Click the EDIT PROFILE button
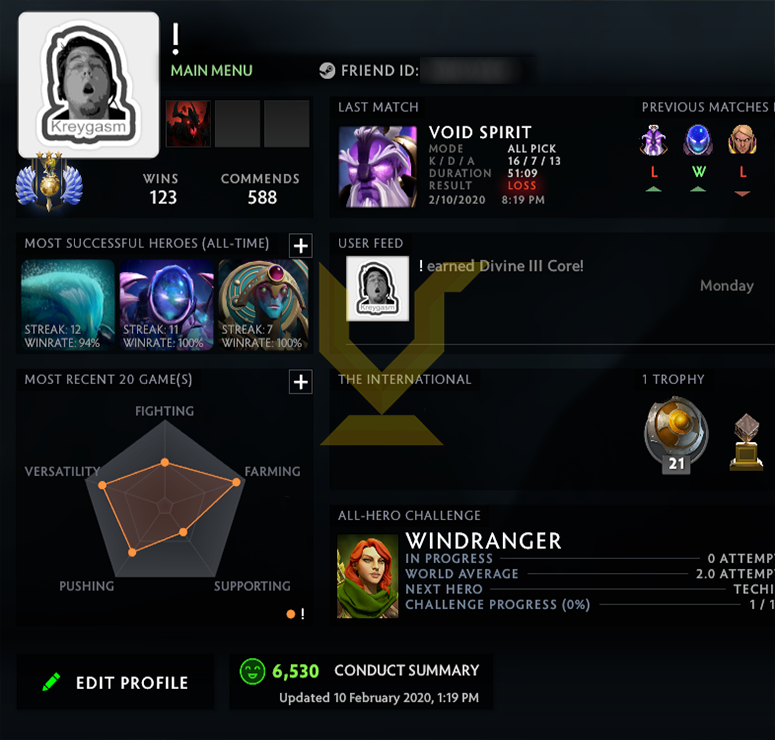This screenshot has height=740, width=775. [x=115, y=682]
